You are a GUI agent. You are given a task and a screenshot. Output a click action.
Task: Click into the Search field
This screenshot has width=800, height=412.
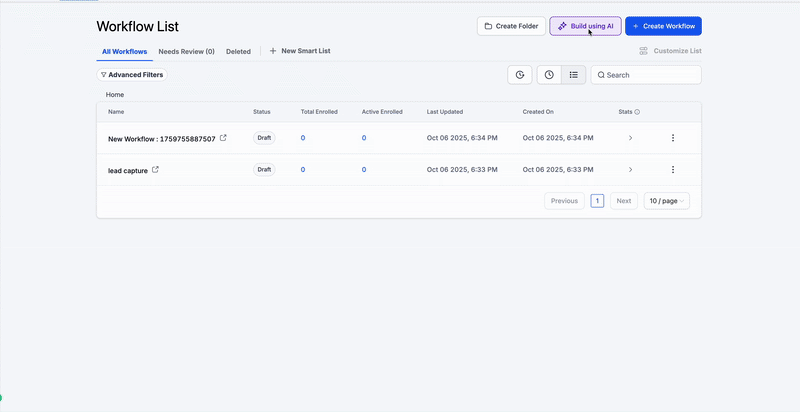(x=650, y=75)
